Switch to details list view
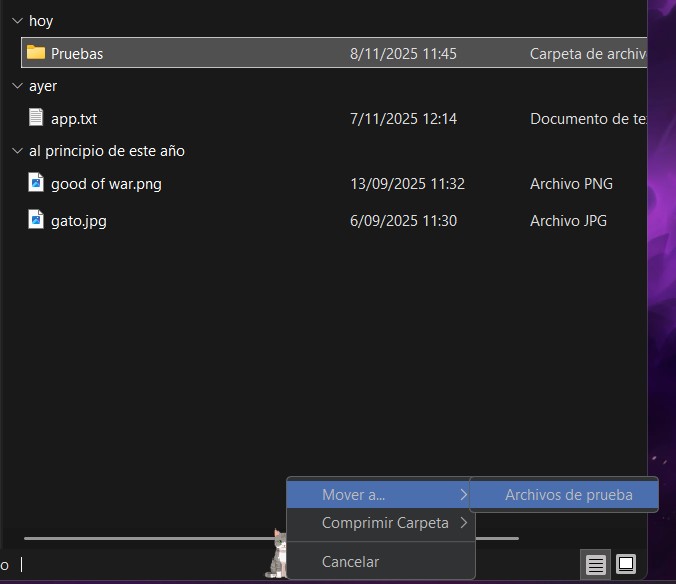 point(596,565)
